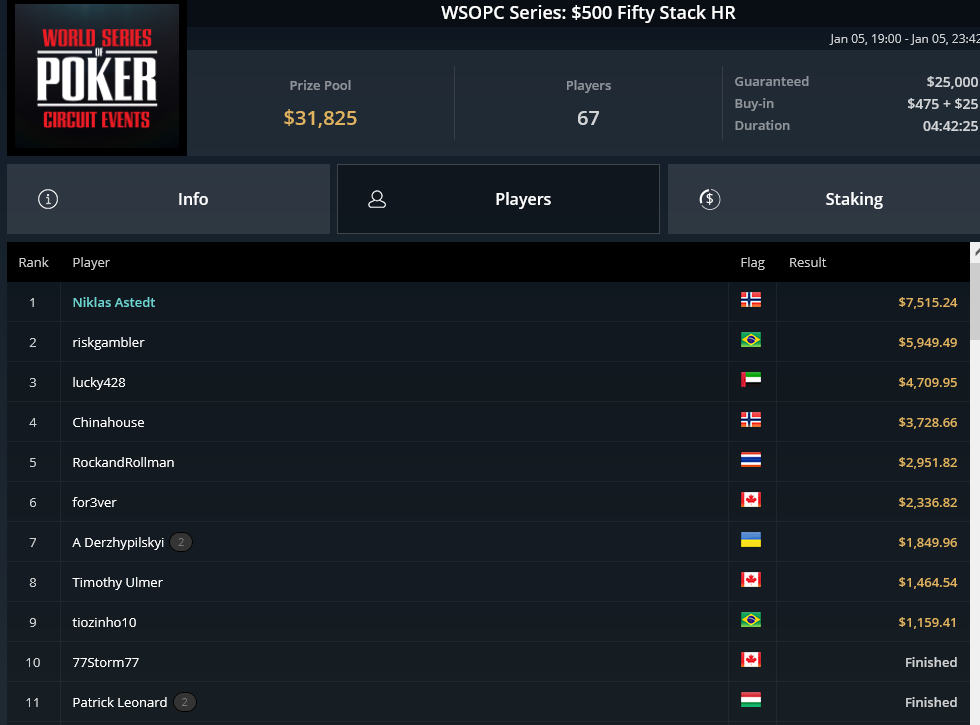Click the scrollbar up arrow of player list
980x725 pixels.
coord(975,252)
